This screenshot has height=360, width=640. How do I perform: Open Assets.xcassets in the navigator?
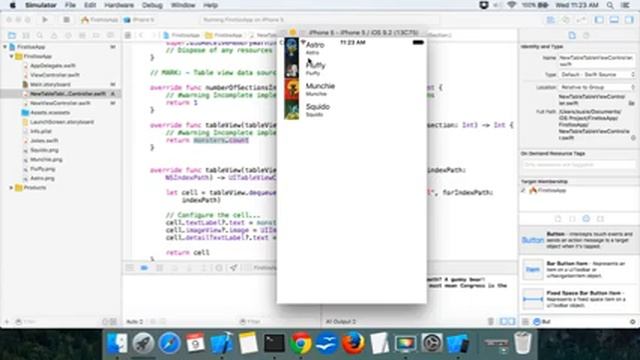pyautogui.click(x=50, y=113)
